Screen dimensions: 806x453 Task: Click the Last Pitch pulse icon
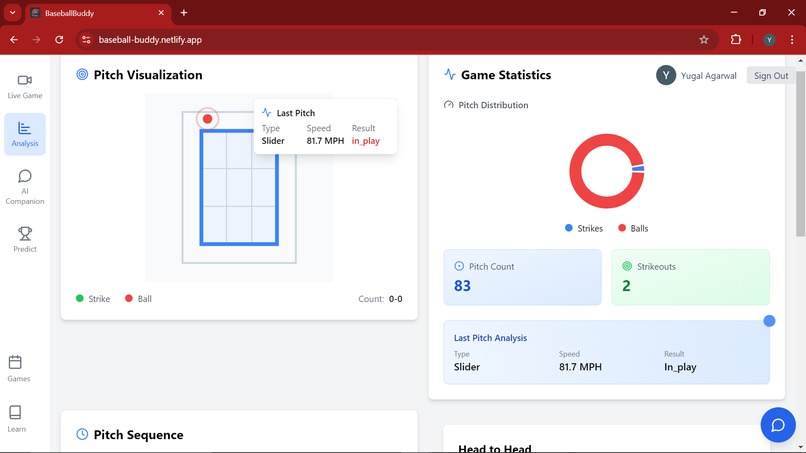tap(266, 113)
